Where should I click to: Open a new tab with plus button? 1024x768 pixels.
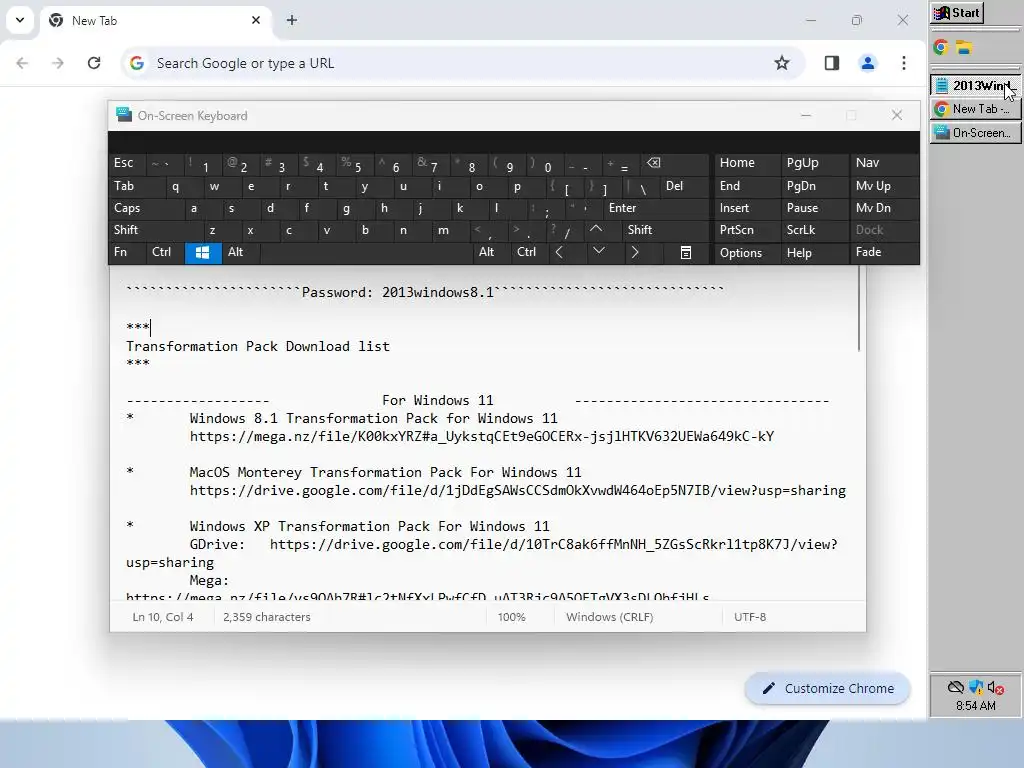pyautogui.click(x=292, y=20)
